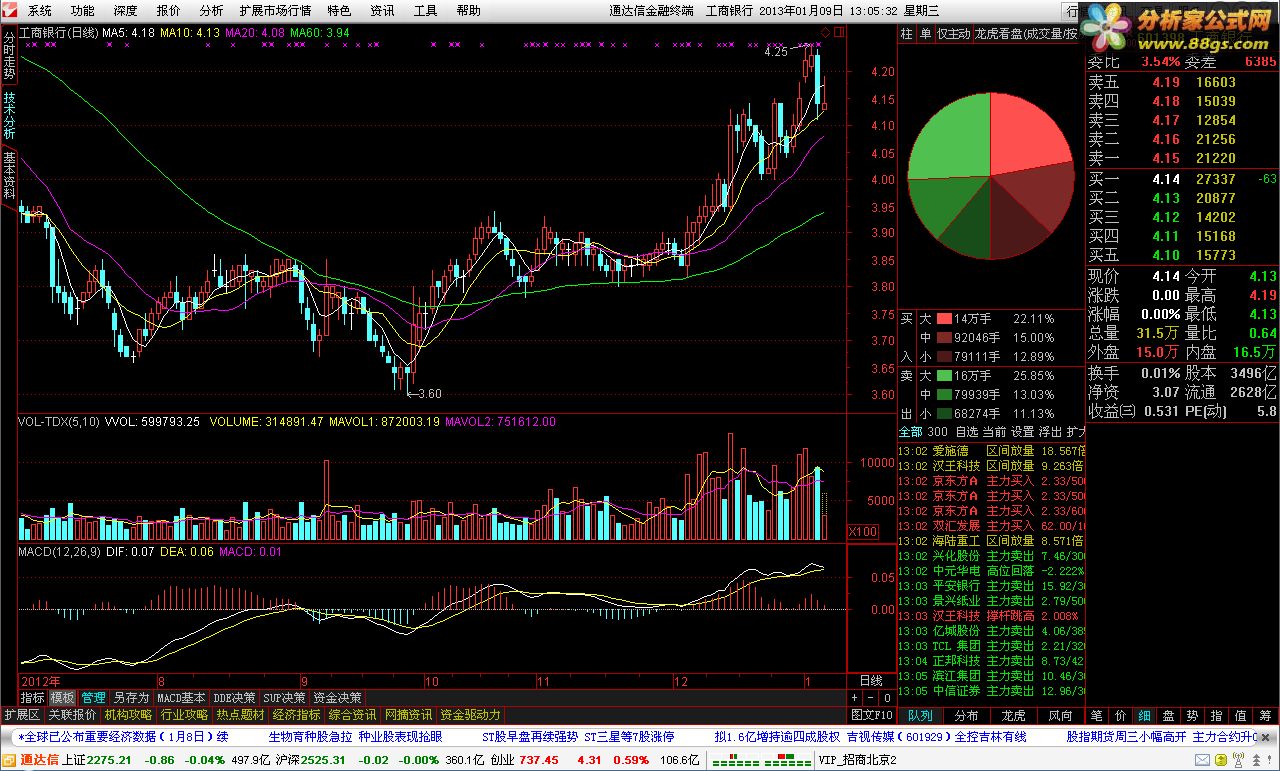This screenshot has width=1280, height=771.
Task: Switch quote panel to 笔 view
Action: [1097, 715]
